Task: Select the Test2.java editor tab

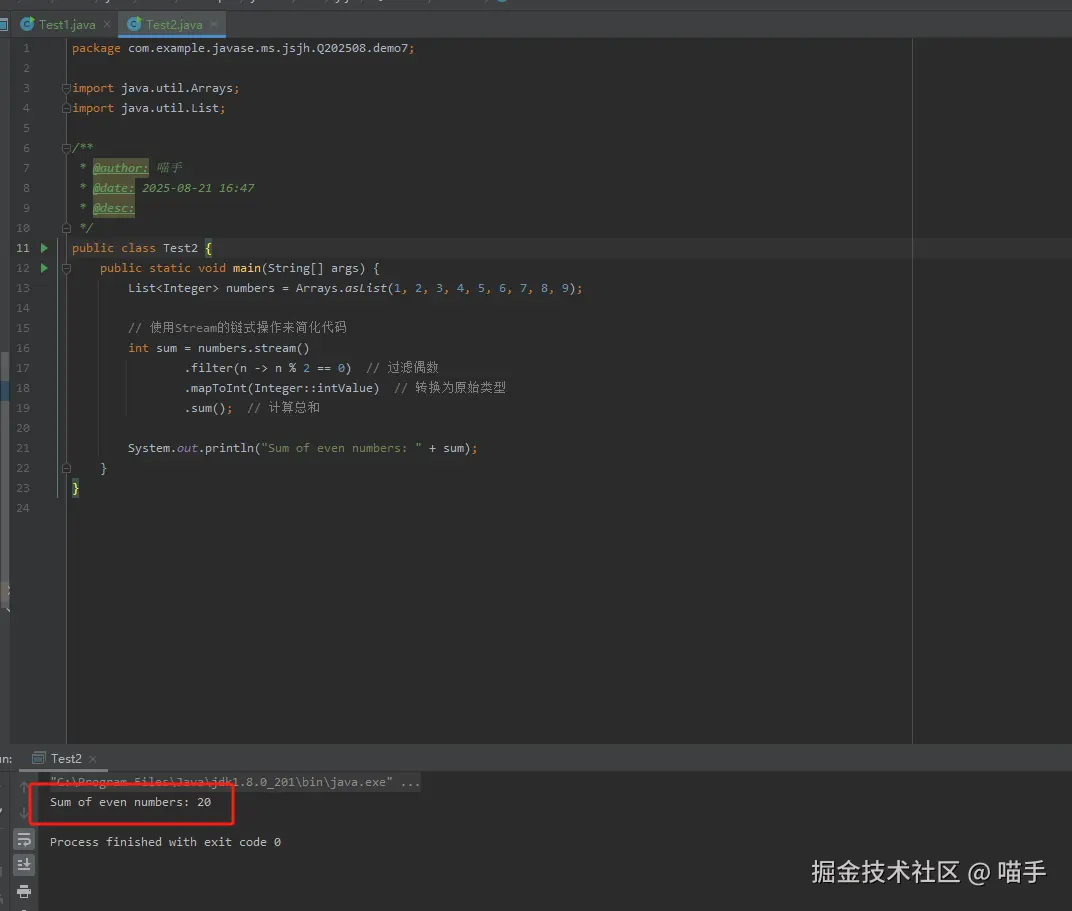Action: click(x=174, y=25)
